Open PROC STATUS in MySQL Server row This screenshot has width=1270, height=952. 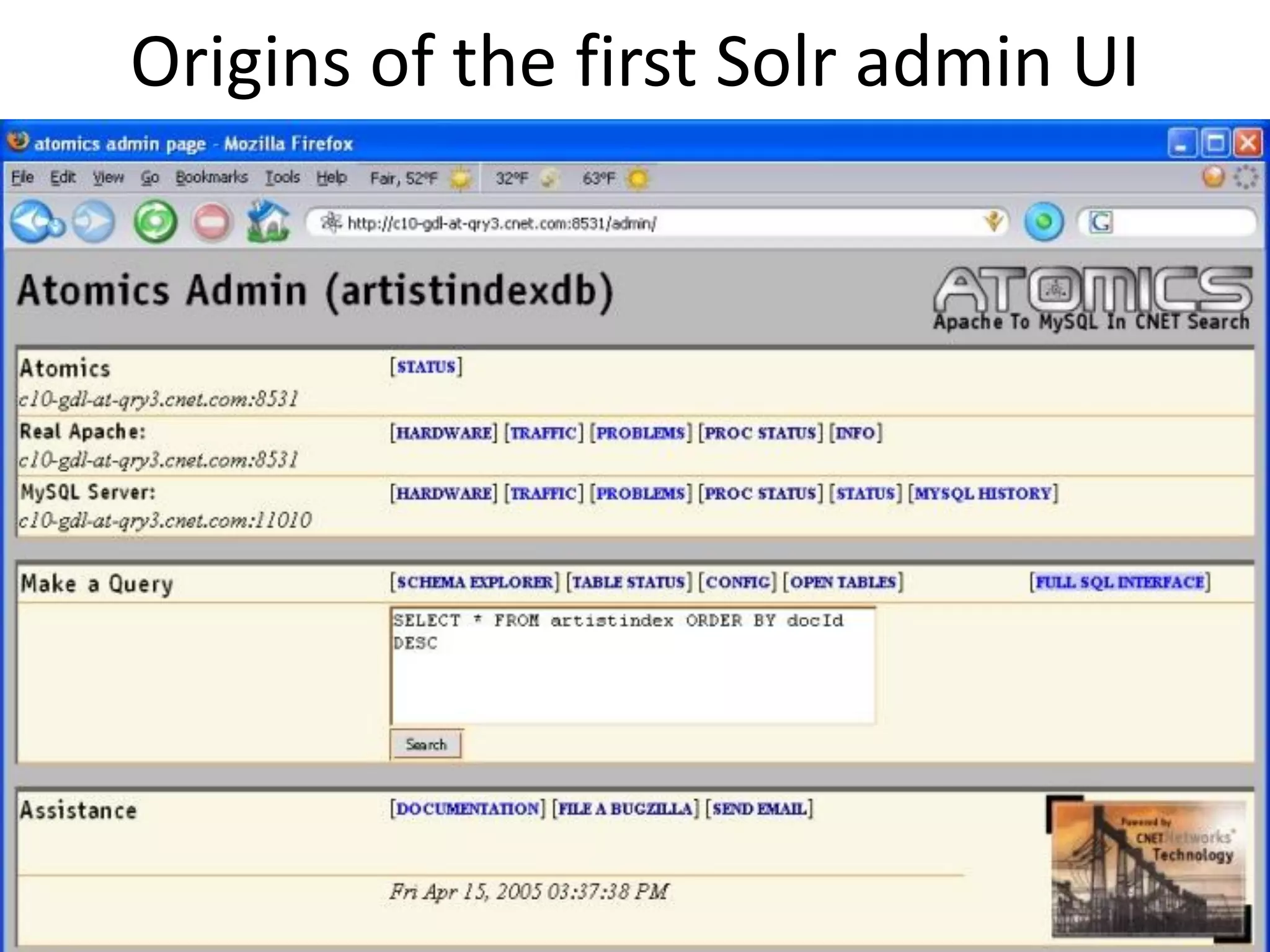(760, 493)
